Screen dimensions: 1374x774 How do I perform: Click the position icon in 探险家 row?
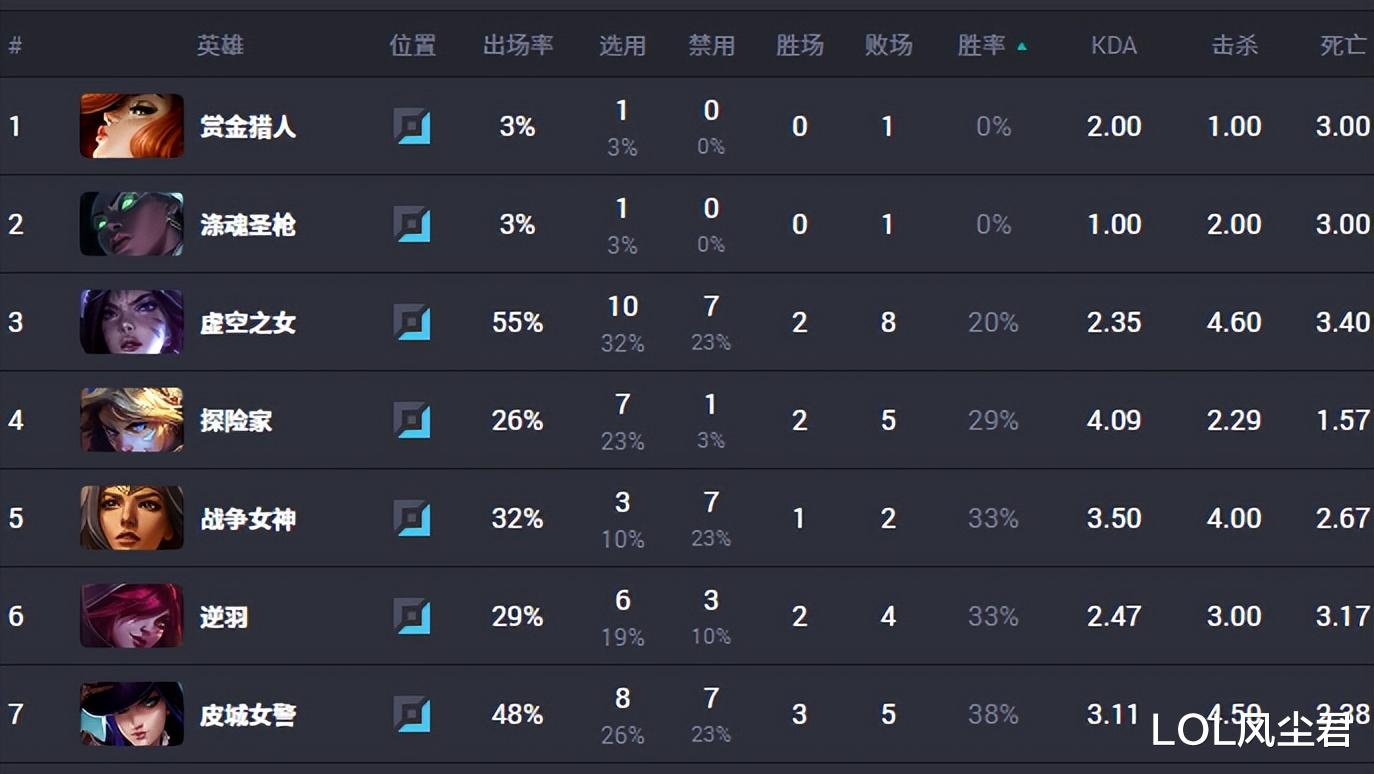point(412,421)
